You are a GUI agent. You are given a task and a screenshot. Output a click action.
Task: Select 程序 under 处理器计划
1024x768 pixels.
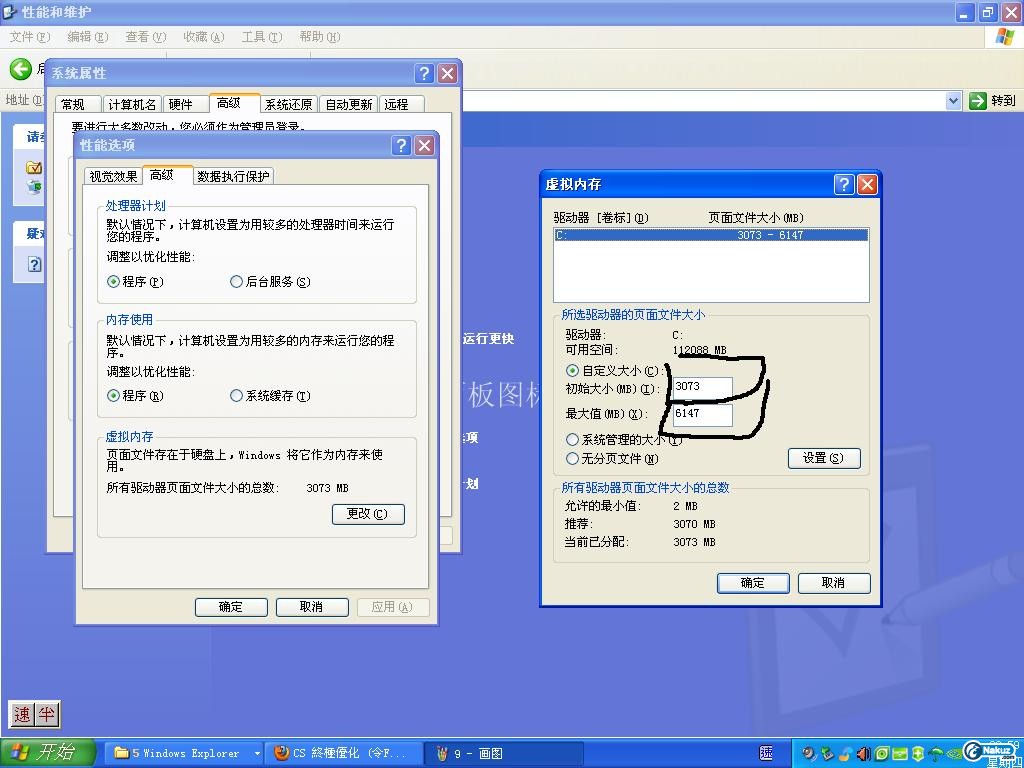(x=135, y=281)
